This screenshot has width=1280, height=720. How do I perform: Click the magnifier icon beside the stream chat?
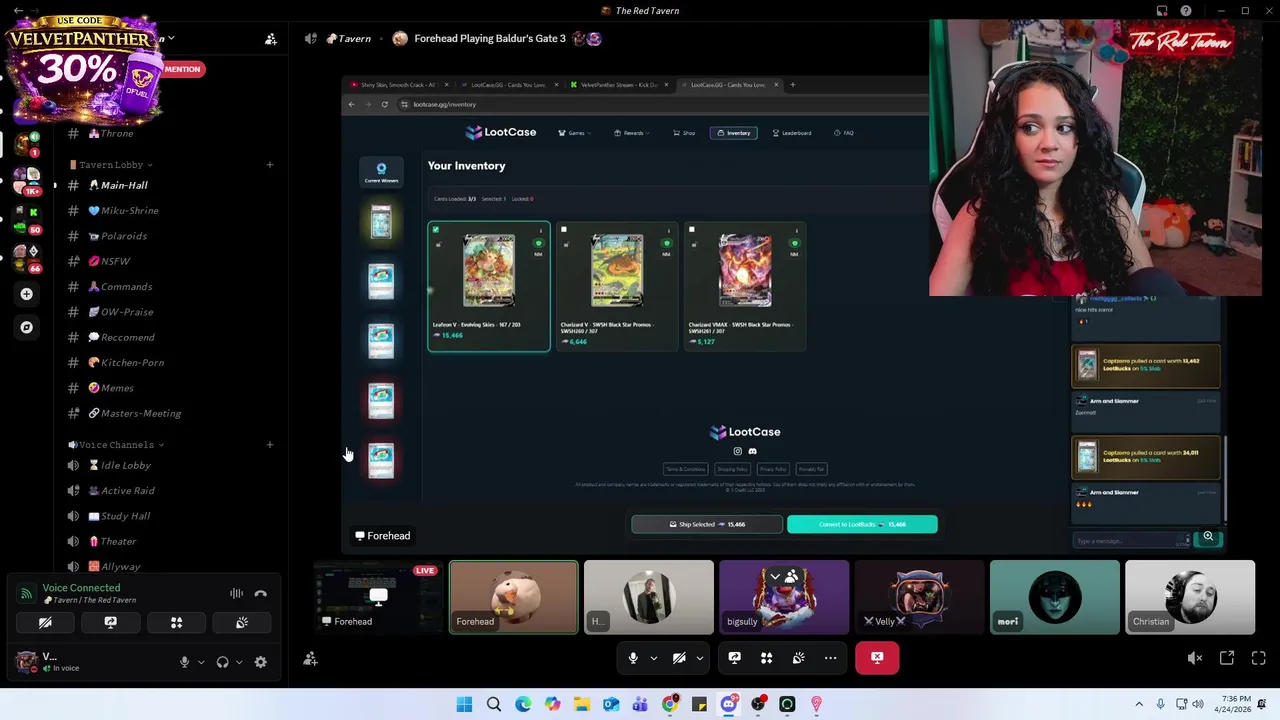[1208, 537]
